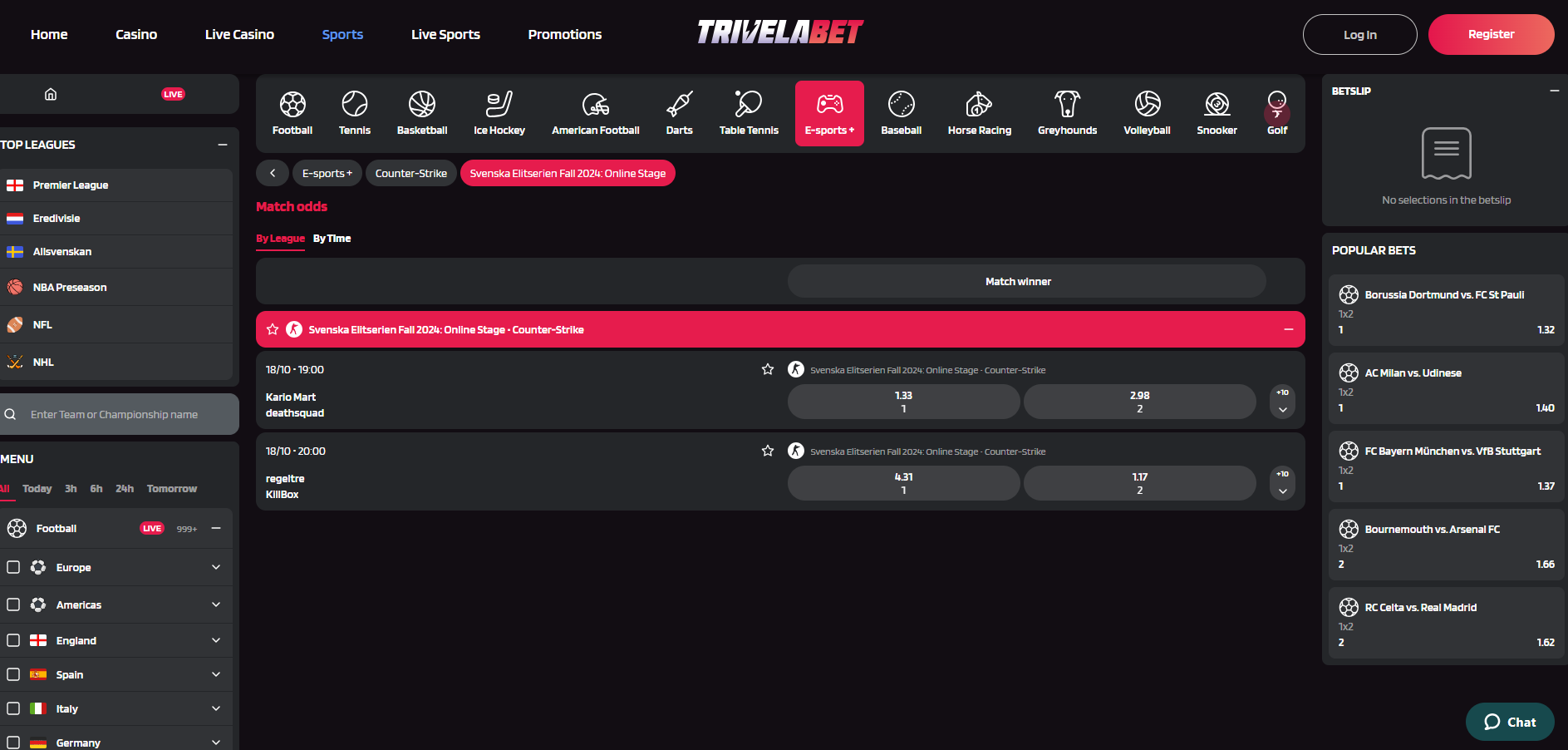Open Premier League top league
Screen dimensions: 1568x750
pyautogui.click(x=116, y=185)
